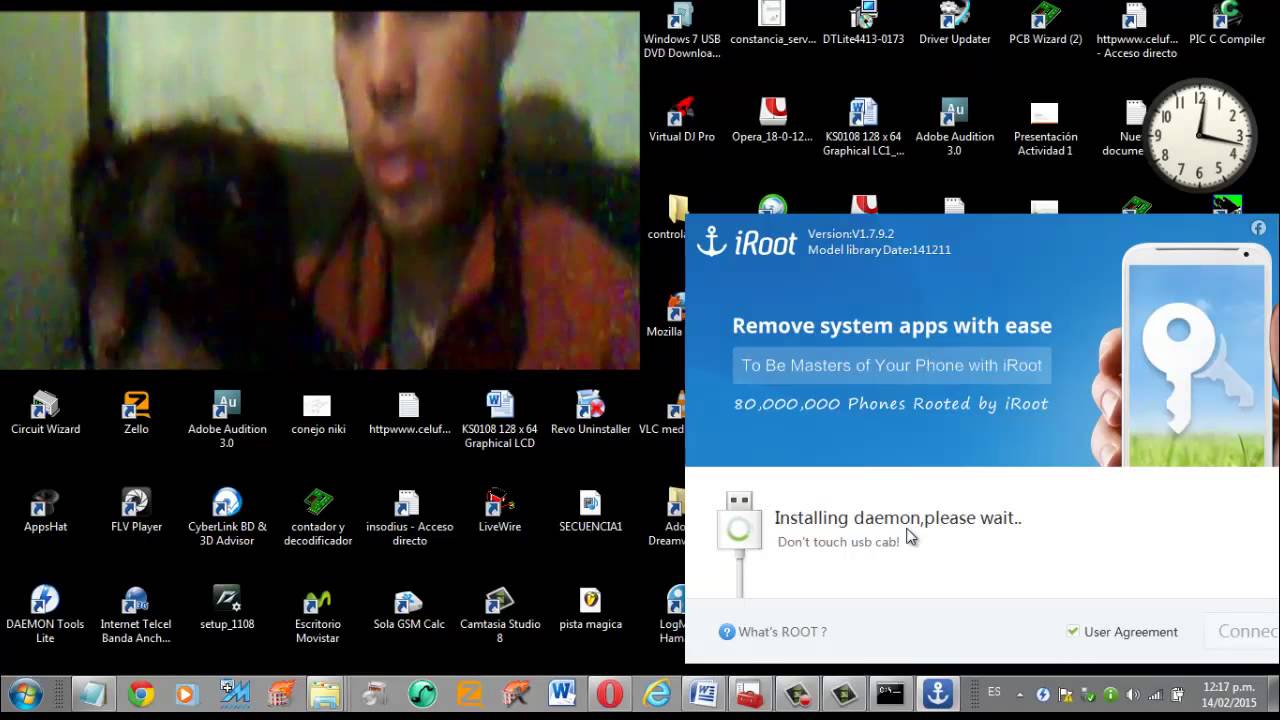Select the Opera_18-0-12 installer icon
The image size is (1280, 720).
[x=772, y=120]
